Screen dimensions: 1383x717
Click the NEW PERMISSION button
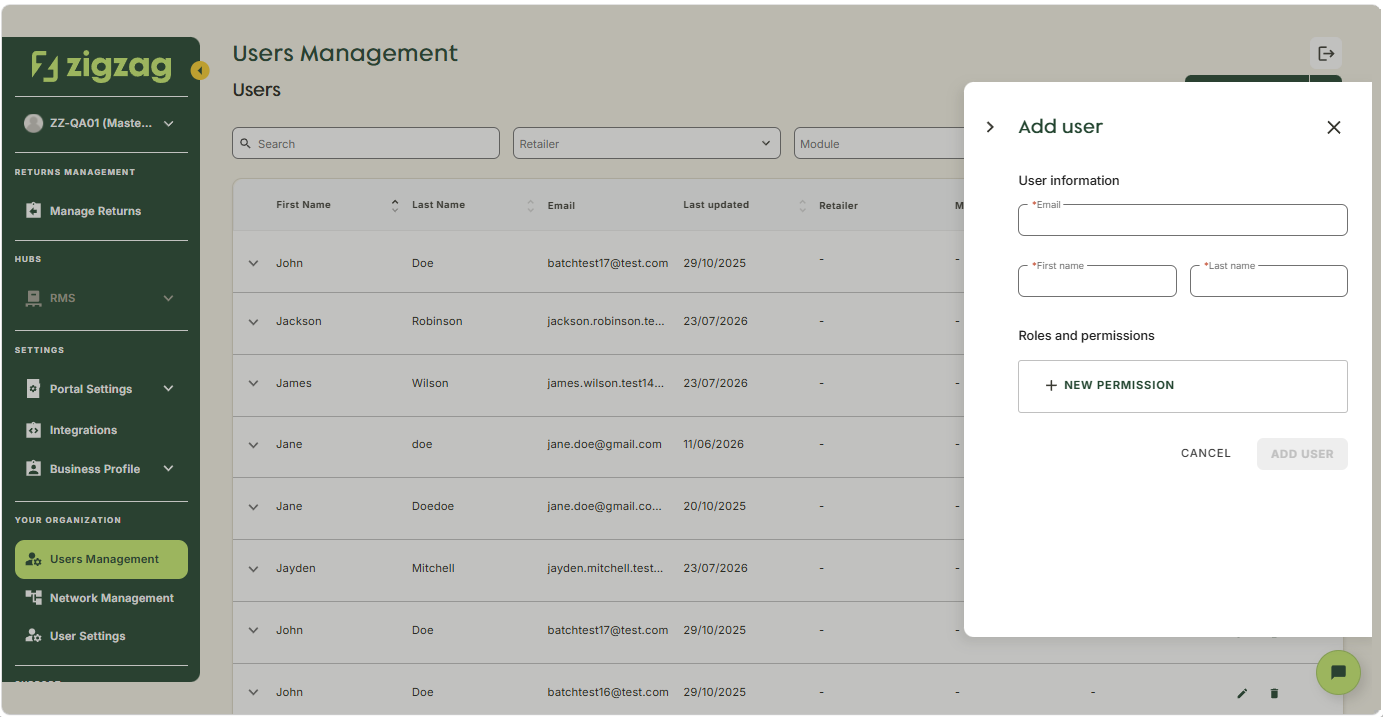point(1183,386)
